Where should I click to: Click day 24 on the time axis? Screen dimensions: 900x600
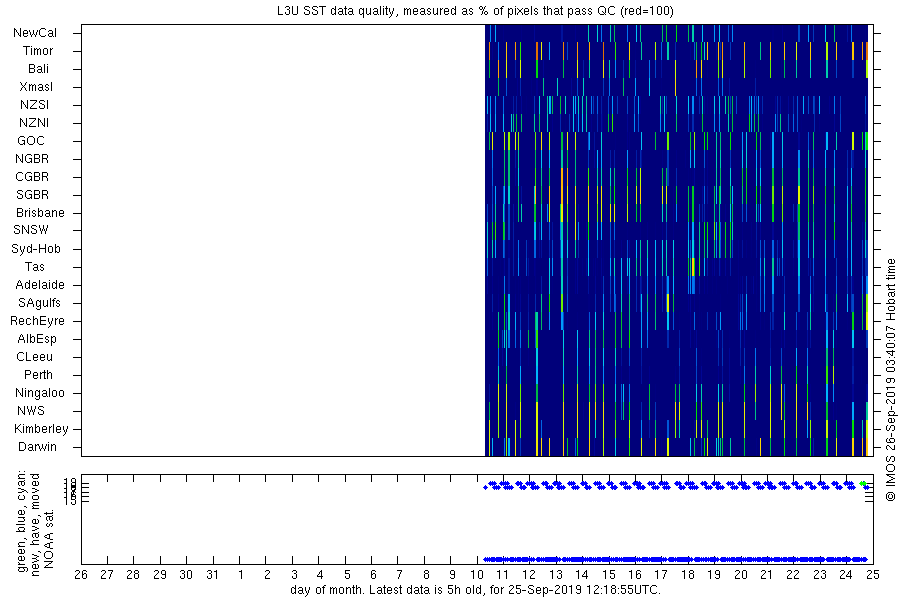point(846,575)
